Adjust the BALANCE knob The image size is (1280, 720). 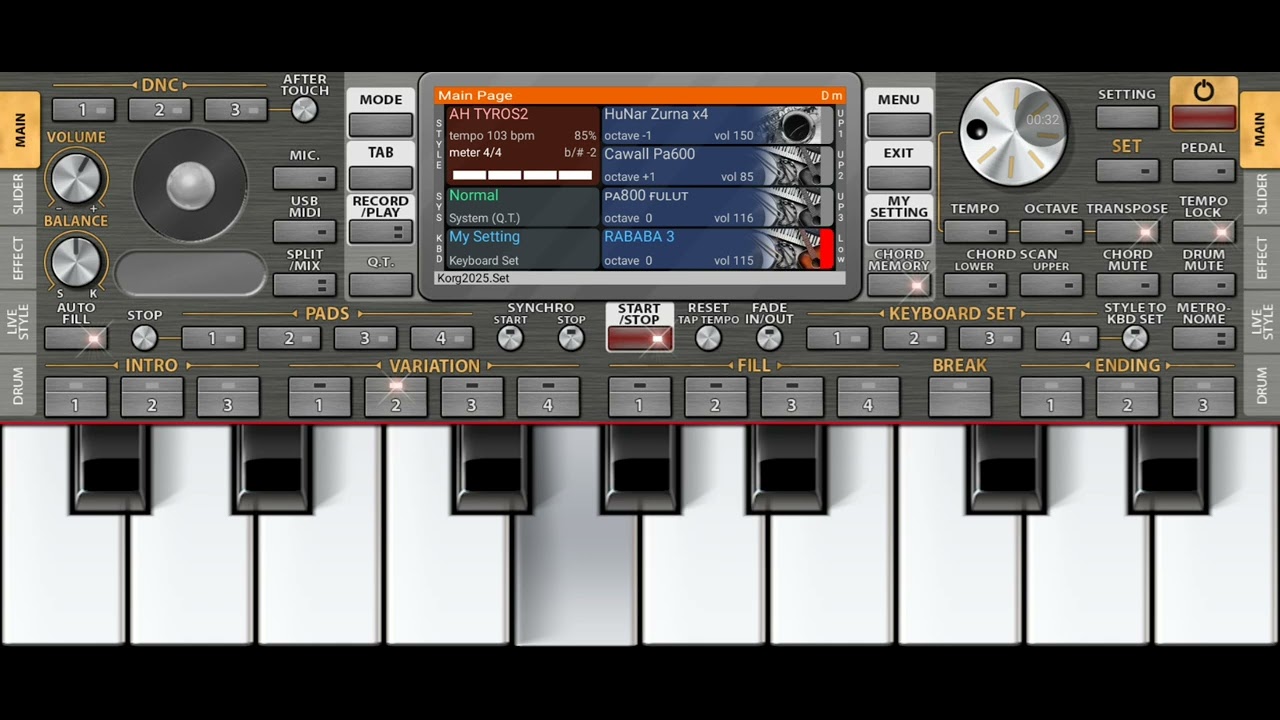(76, 262)
